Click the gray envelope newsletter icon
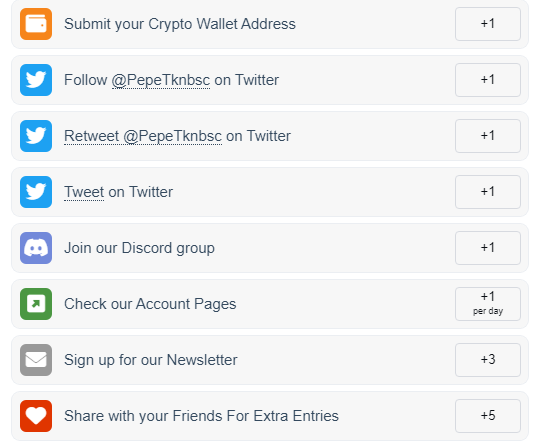This screenshot has height=448, width=540. (36, 360)
